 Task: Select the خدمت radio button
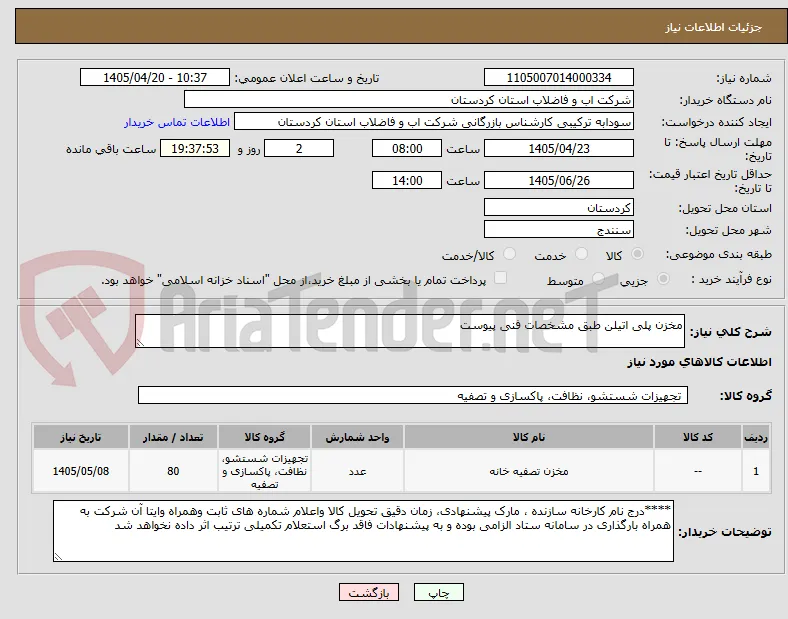[x=581, y=254]
